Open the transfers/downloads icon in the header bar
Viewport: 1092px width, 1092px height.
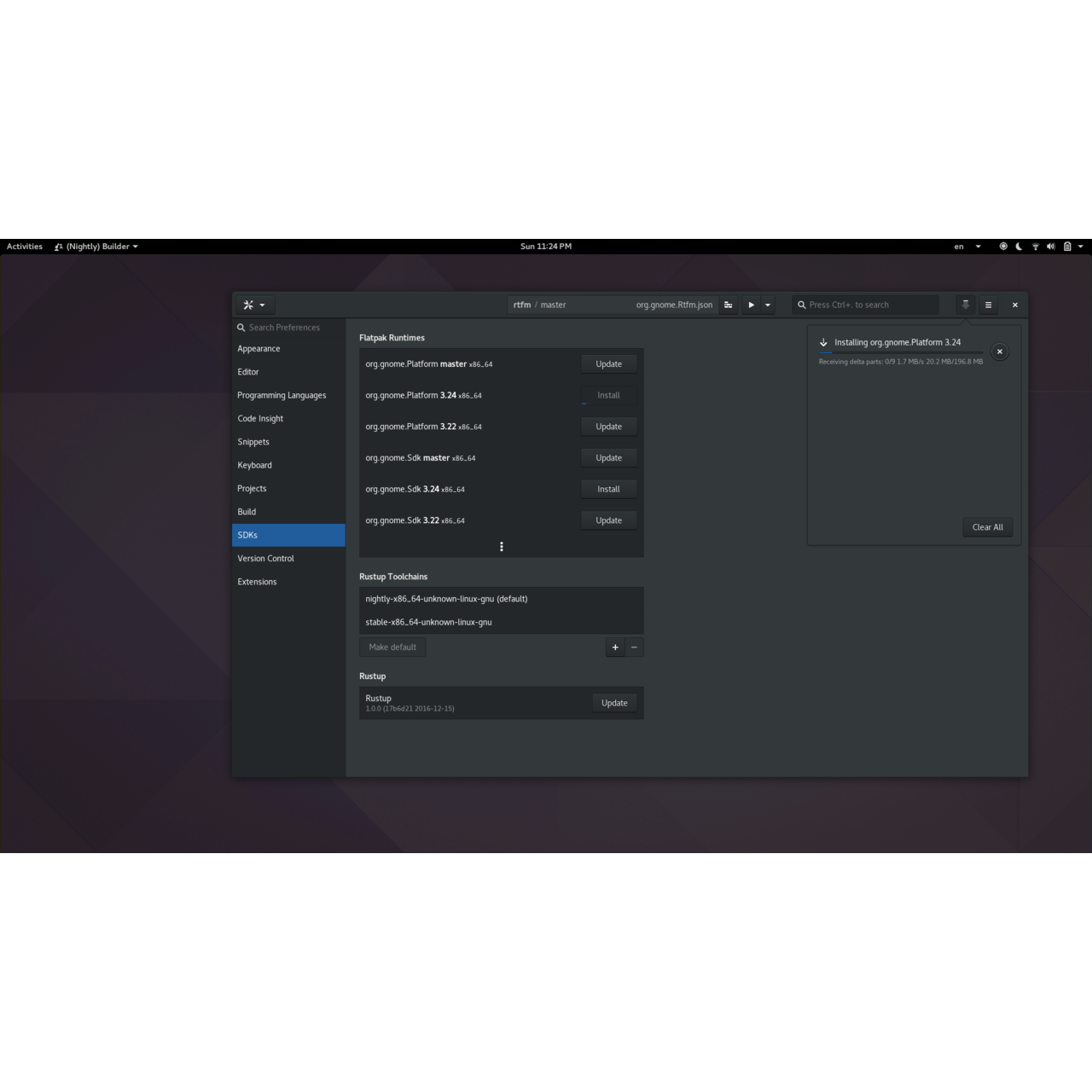pos(964,305)
